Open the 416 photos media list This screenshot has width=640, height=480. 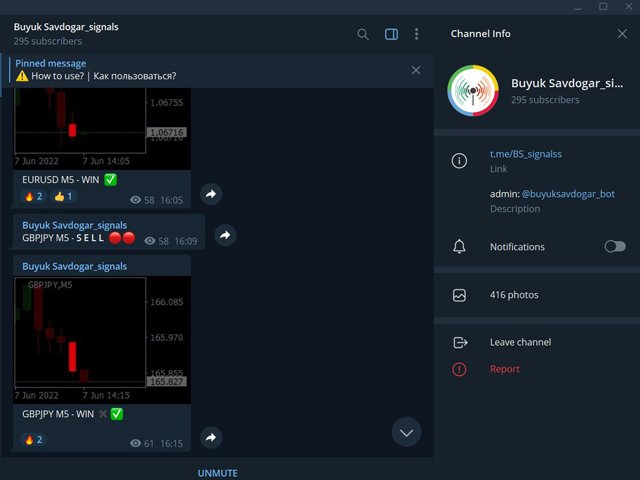coord(537,295)
